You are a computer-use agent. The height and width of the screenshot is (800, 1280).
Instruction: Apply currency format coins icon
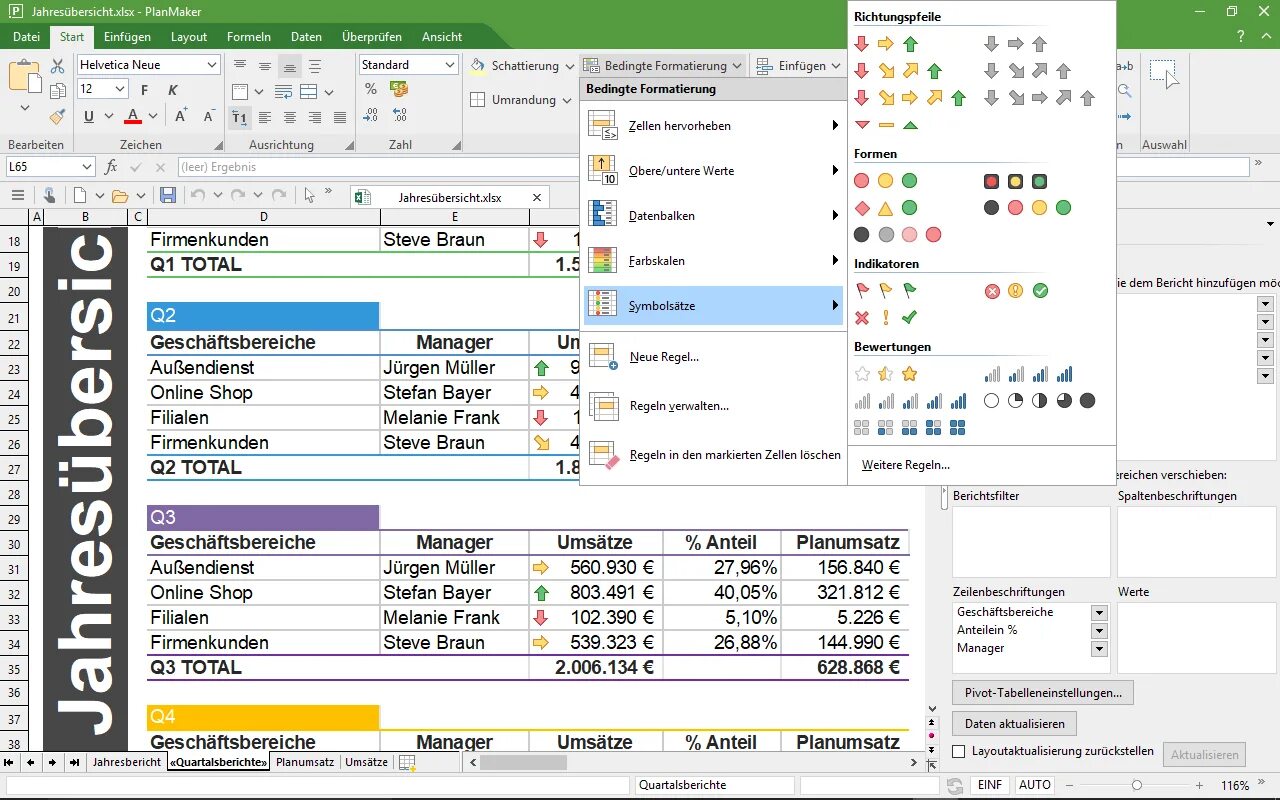click(399, 89)
